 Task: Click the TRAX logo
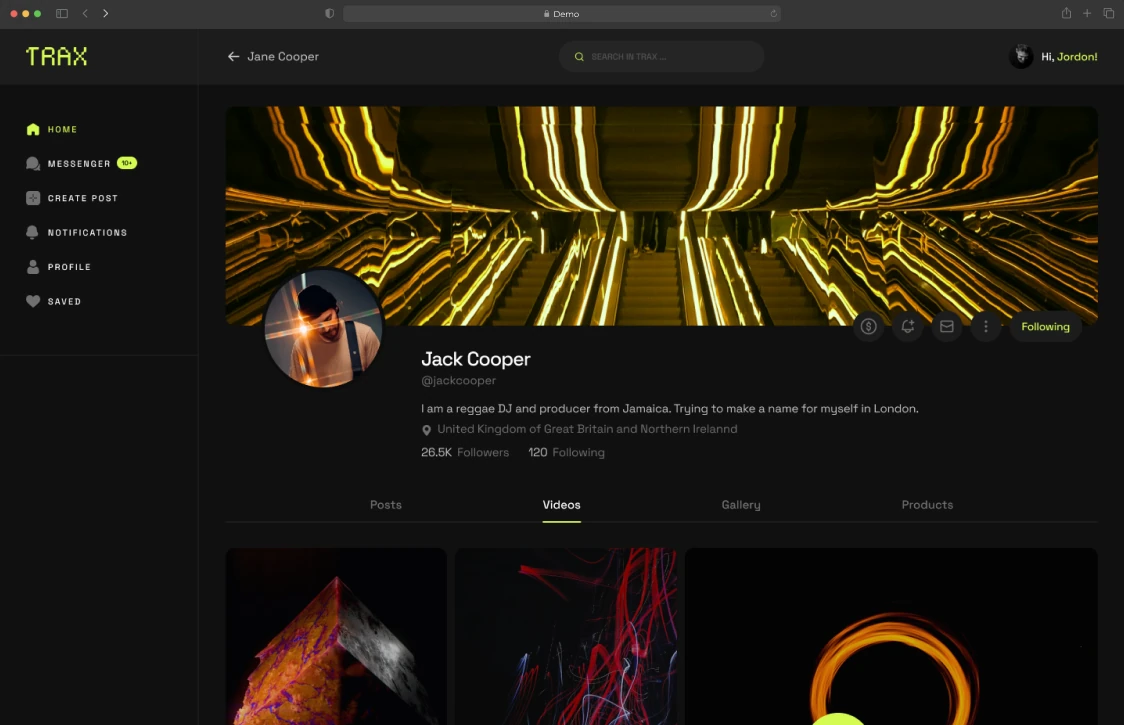click(57, 56)
